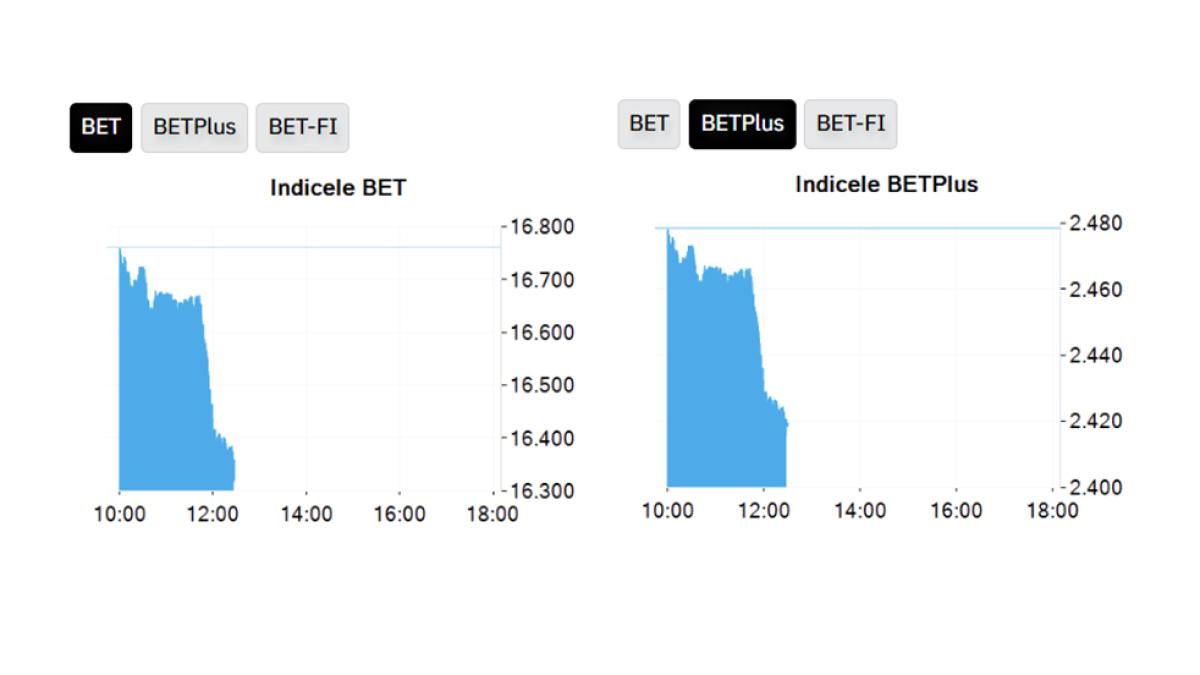This screenshot has width=1200, height=675.
Task: Click the 16.500 y-axis label
Action: point(542,385)
